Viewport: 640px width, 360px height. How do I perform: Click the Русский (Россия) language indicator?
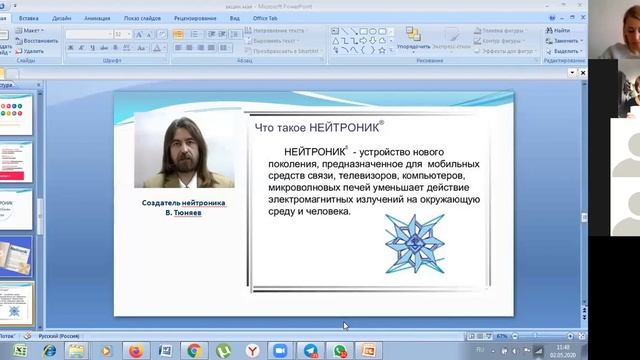59,336
